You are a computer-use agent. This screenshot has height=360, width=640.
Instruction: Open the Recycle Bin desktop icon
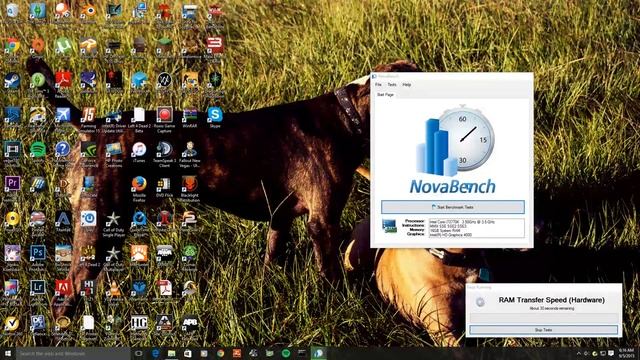pos(12,11)
